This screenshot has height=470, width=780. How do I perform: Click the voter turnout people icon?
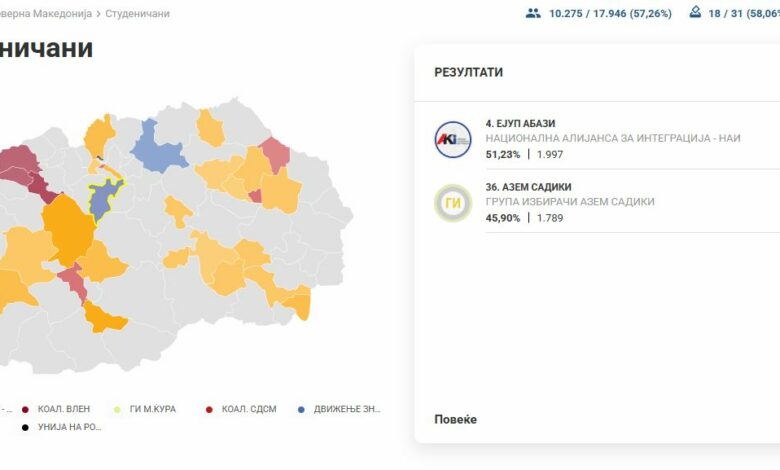pyautogui.click(x=533, y=13)
